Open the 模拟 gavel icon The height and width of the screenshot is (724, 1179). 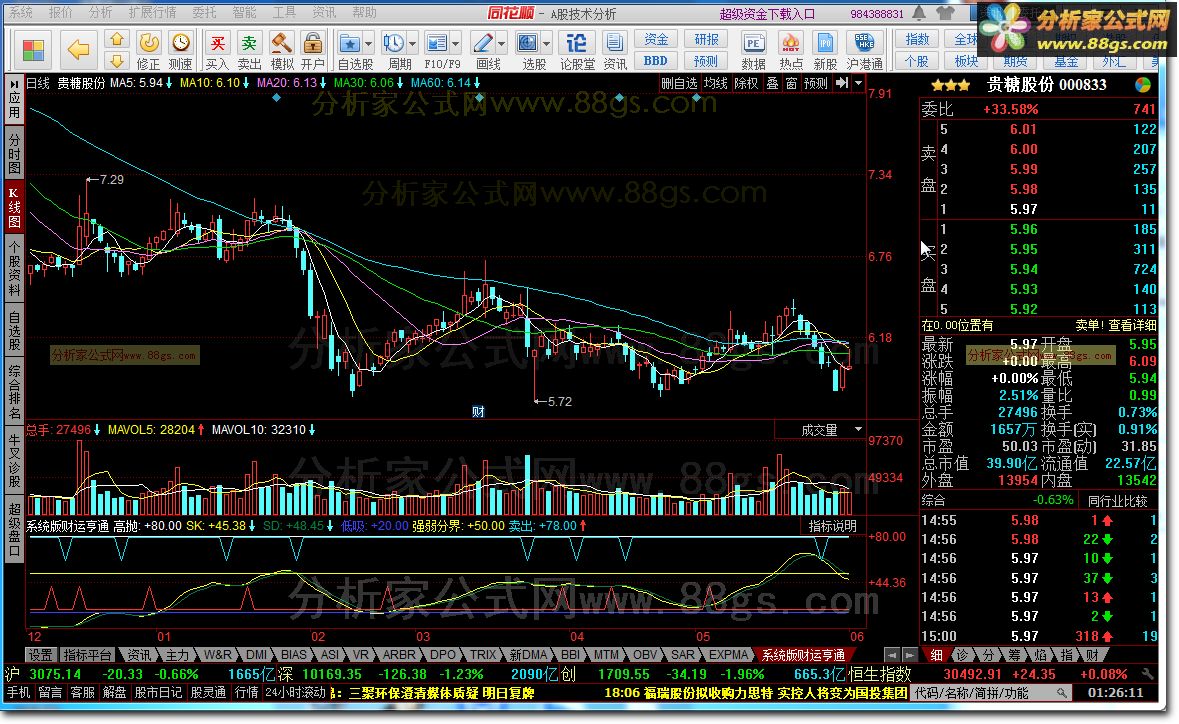coord(282,50)
